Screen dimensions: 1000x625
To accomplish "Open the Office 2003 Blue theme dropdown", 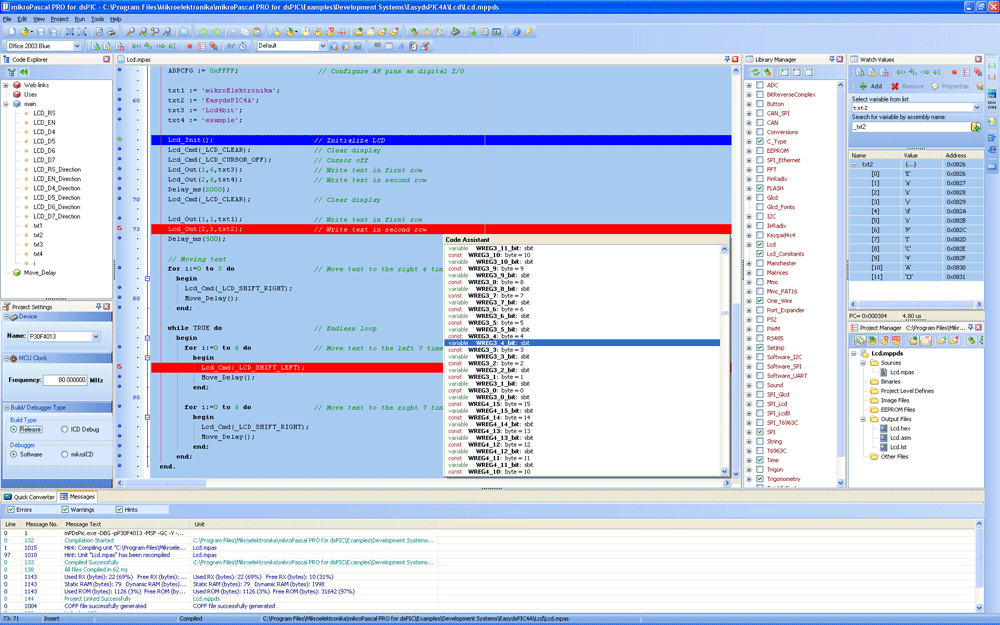I will 77,46.
